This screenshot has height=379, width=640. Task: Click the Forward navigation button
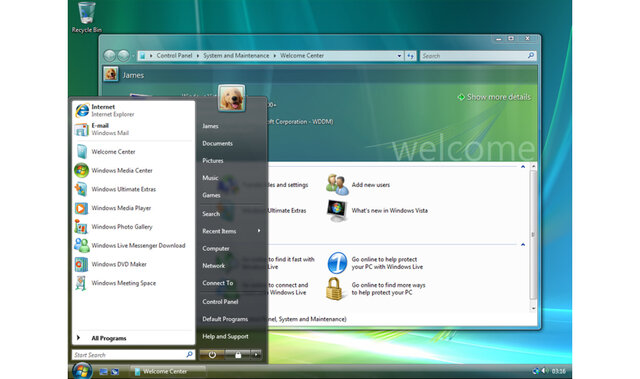coord(123,55)
